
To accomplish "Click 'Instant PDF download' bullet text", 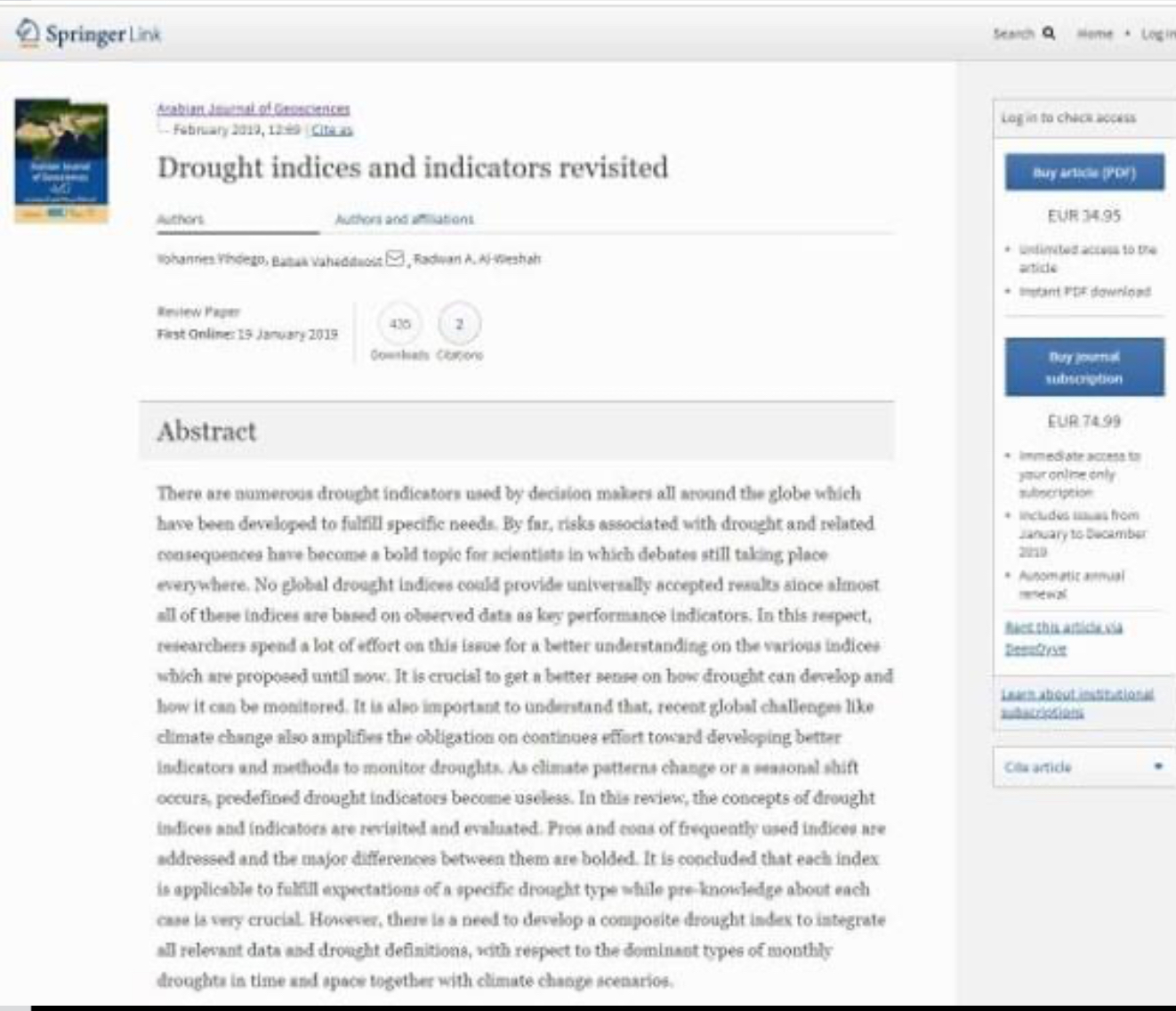I will (1084, 291).
